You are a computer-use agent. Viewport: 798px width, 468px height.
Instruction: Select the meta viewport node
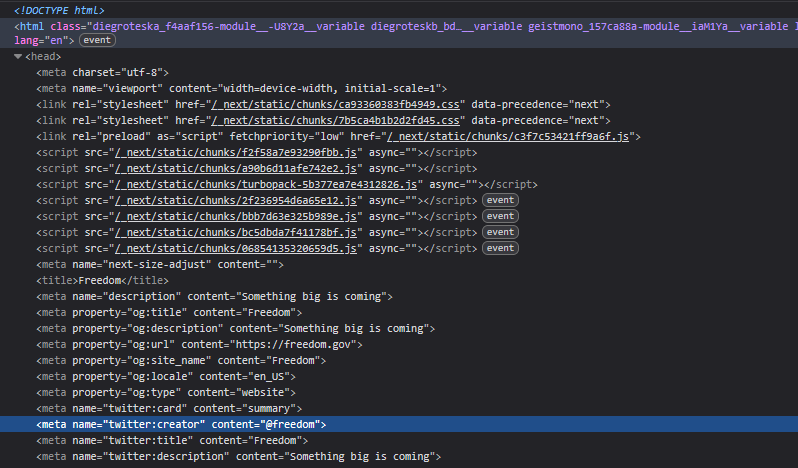[x=242, y=89]
